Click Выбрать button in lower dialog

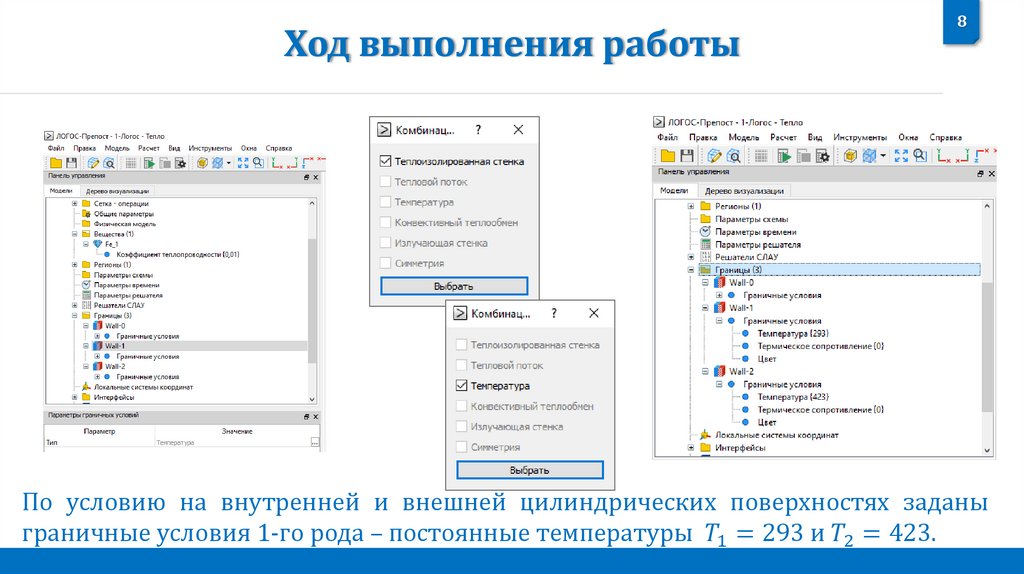530,470
